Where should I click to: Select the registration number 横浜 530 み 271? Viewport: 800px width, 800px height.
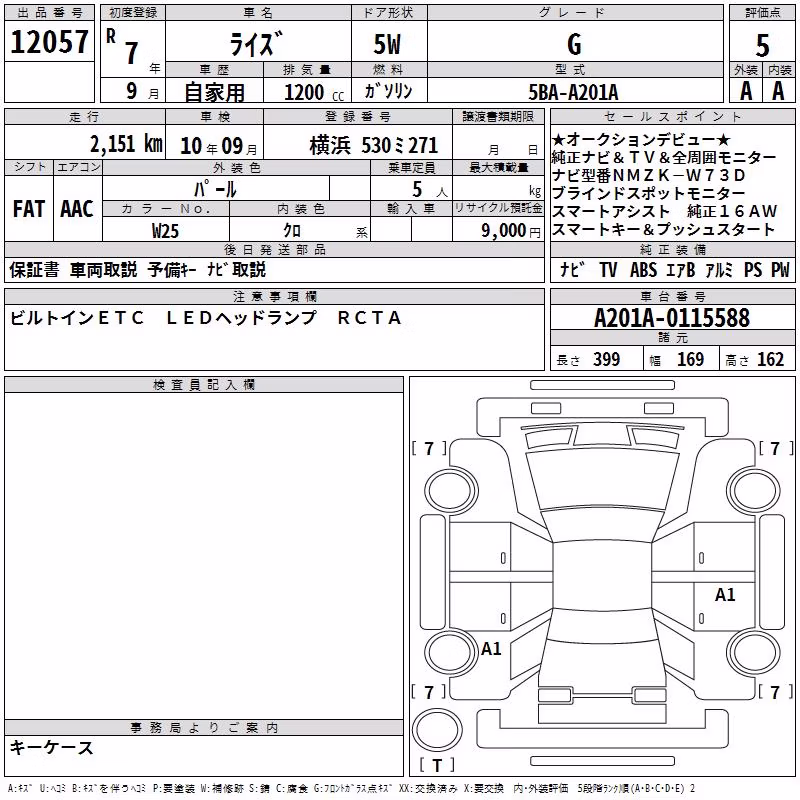(x=373, y=146)
